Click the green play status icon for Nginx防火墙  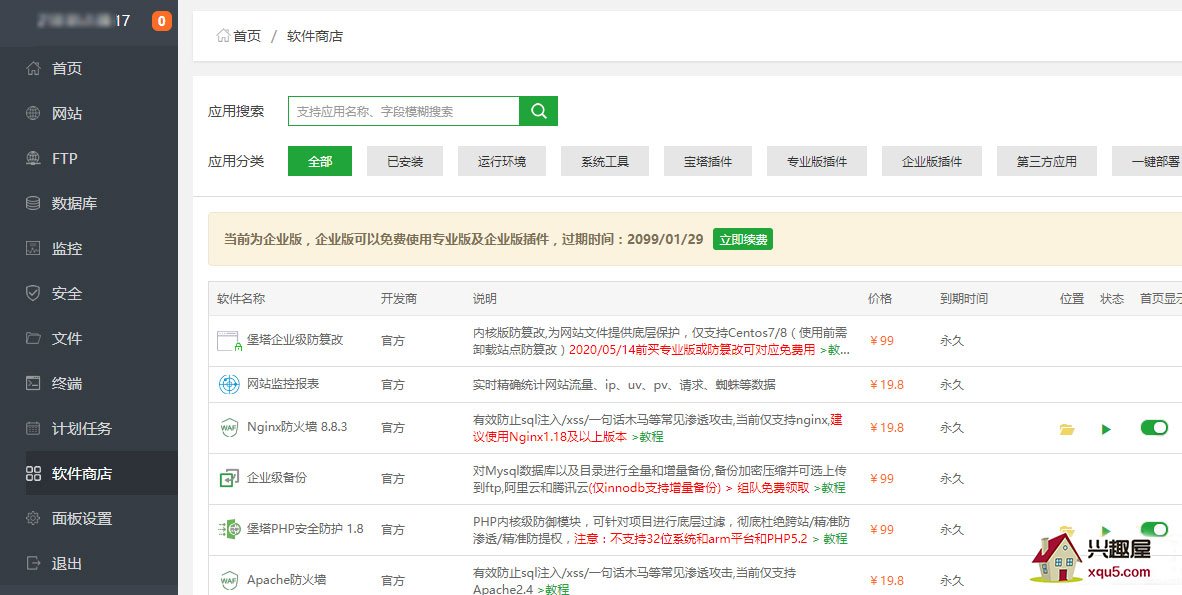[1106, 429]
